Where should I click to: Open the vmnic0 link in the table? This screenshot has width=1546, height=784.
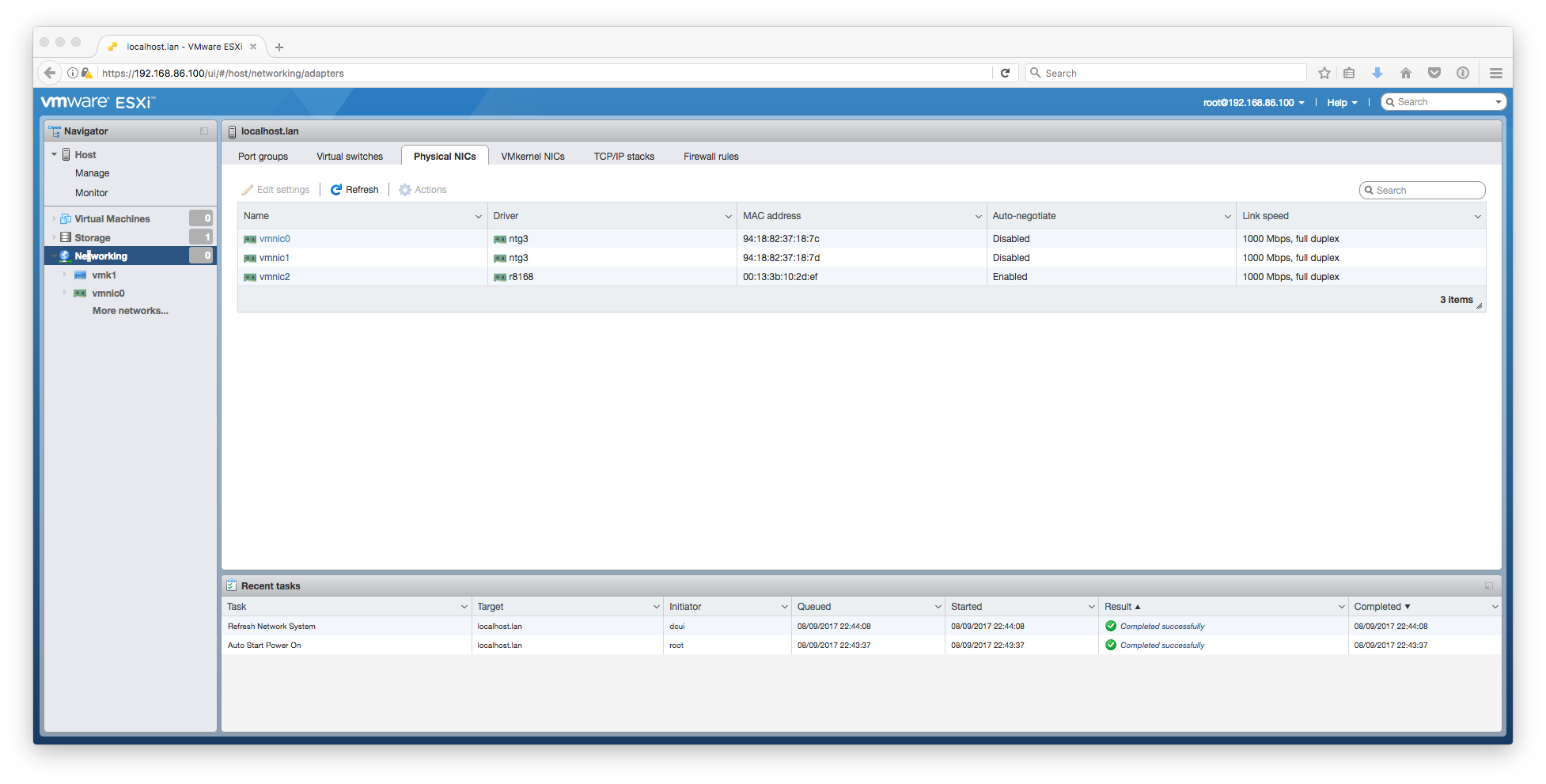pyautogui.click(x=275, y=239)
